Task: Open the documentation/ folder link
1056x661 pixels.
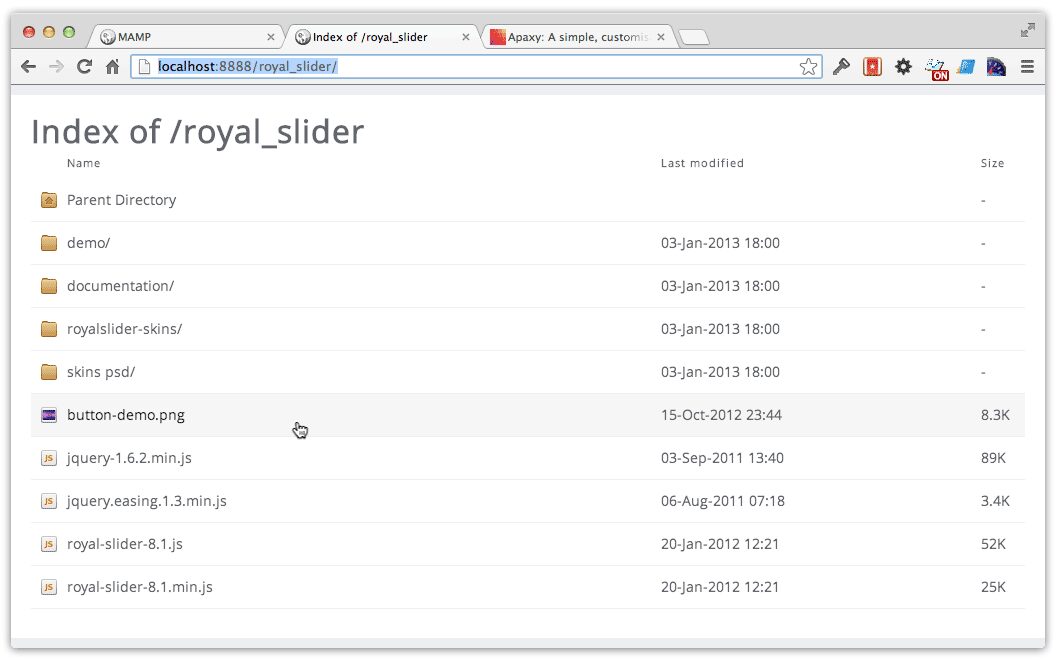Action: click(121, 286)
